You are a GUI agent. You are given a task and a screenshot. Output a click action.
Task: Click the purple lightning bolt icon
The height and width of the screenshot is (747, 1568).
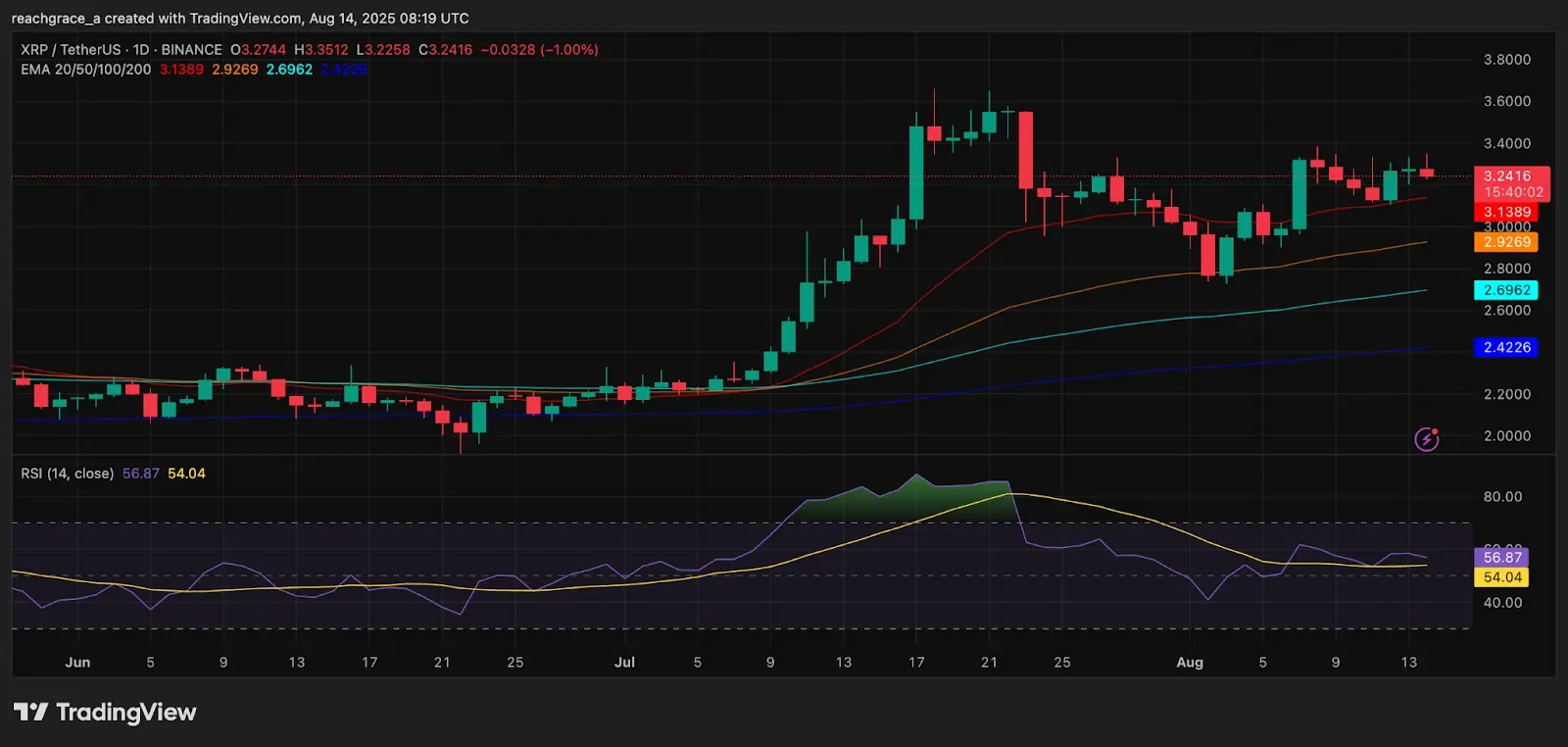pyautogui.click(x=1426, y=439)
